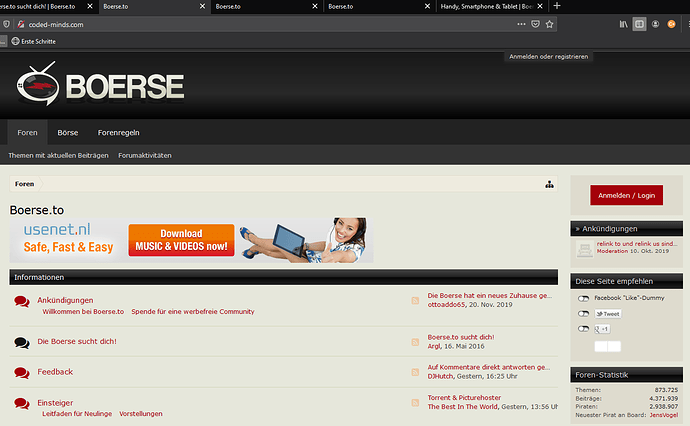The width and height of the screenshot is (690, 426).
Task: Open the Vorstellungen subforum
Action: click(x=141, y=414)
